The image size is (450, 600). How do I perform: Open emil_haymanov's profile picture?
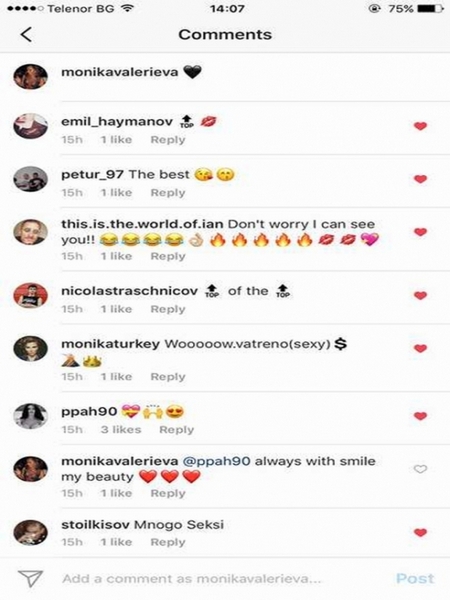(31, 126)
